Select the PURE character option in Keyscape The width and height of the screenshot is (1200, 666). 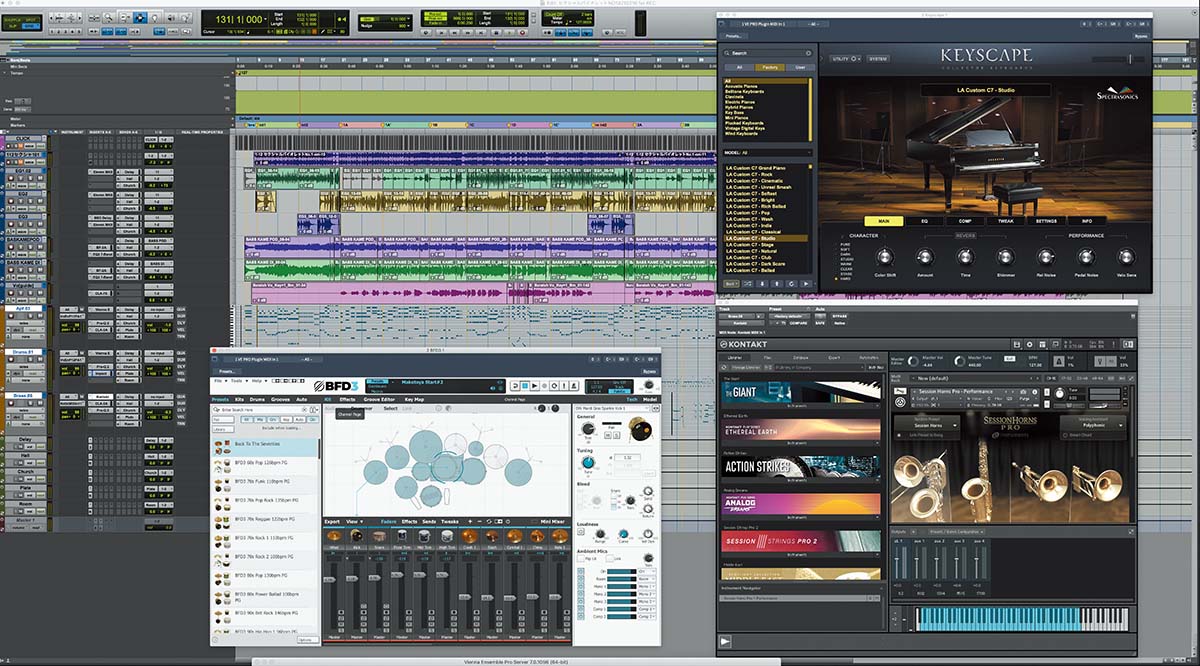[843, 243]
